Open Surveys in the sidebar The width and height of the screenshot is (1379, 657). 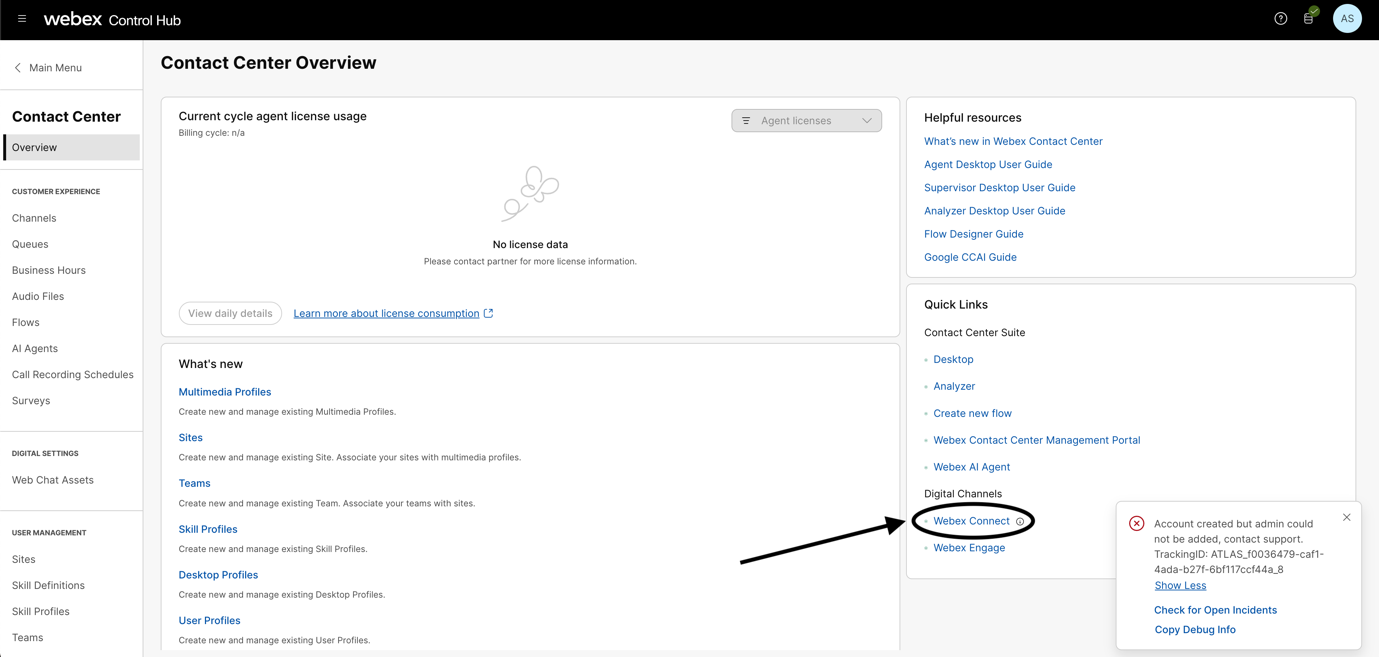click(31, 400)
